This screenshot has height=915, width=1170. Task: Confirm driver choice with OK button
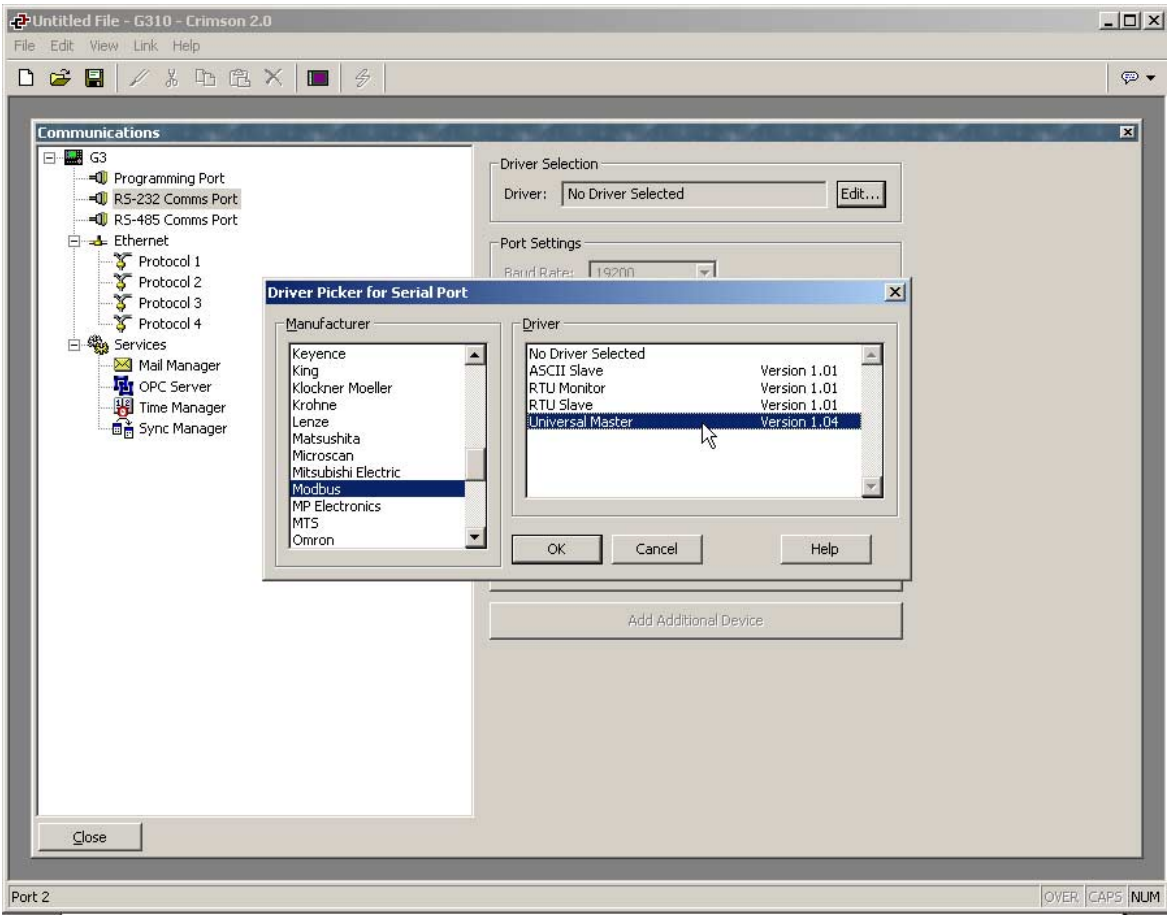(557, 549)
